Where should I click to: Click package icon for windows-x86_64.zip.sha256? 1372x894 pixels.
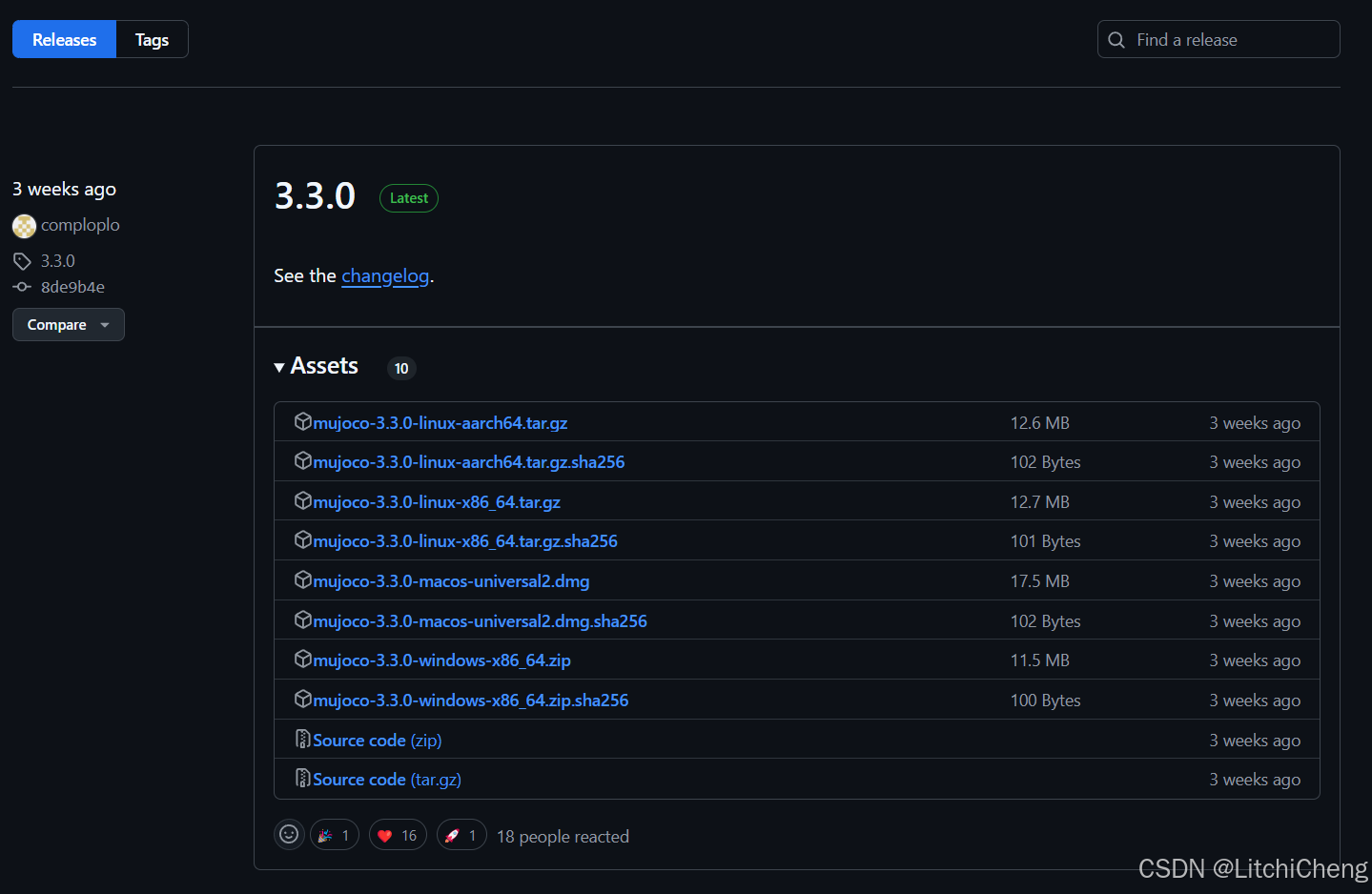click(303, 699)
